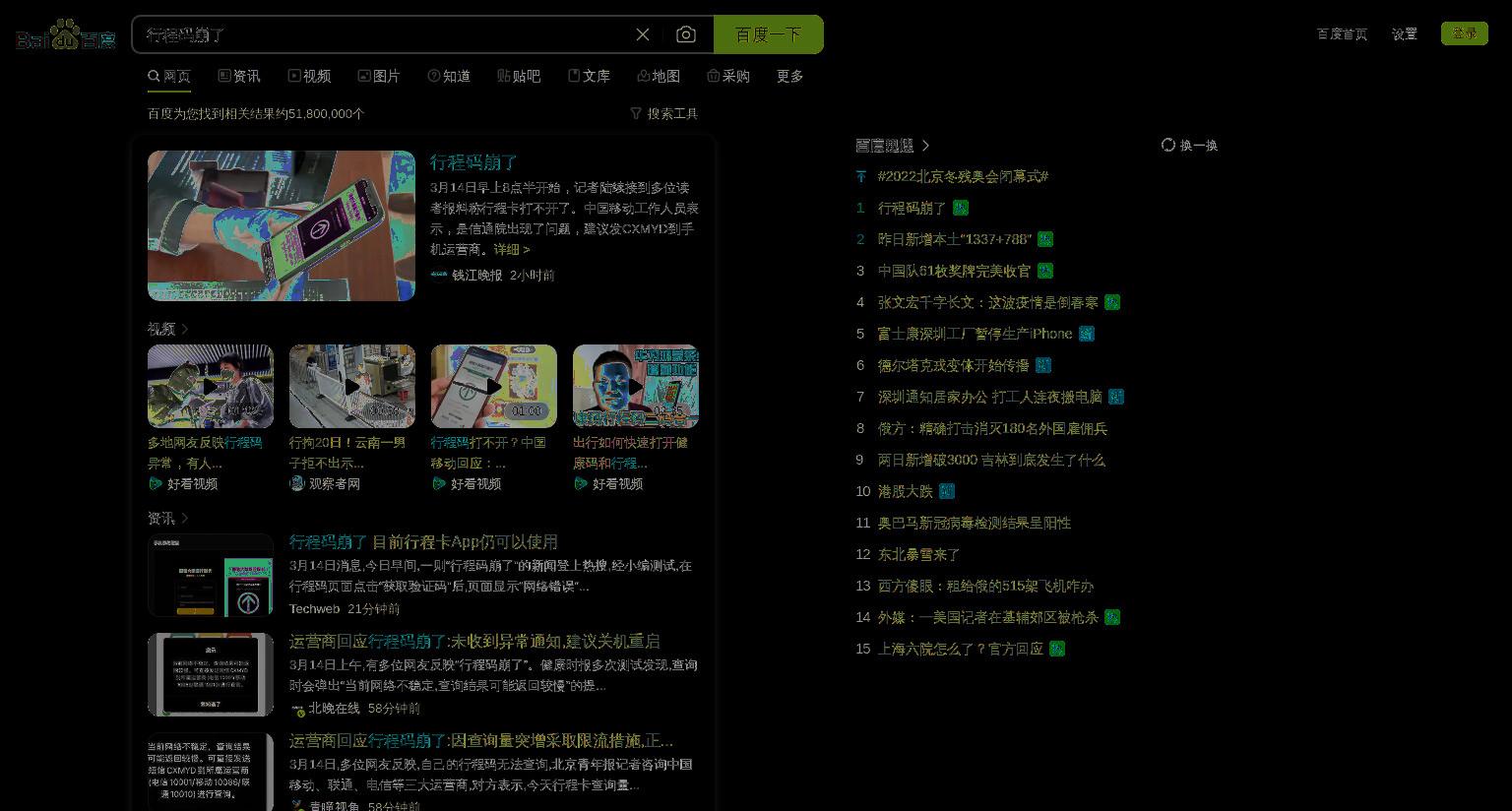
Task: Open pinned topic #2022北京冬残奥会闭幕式#
Action: pos(963,176)
